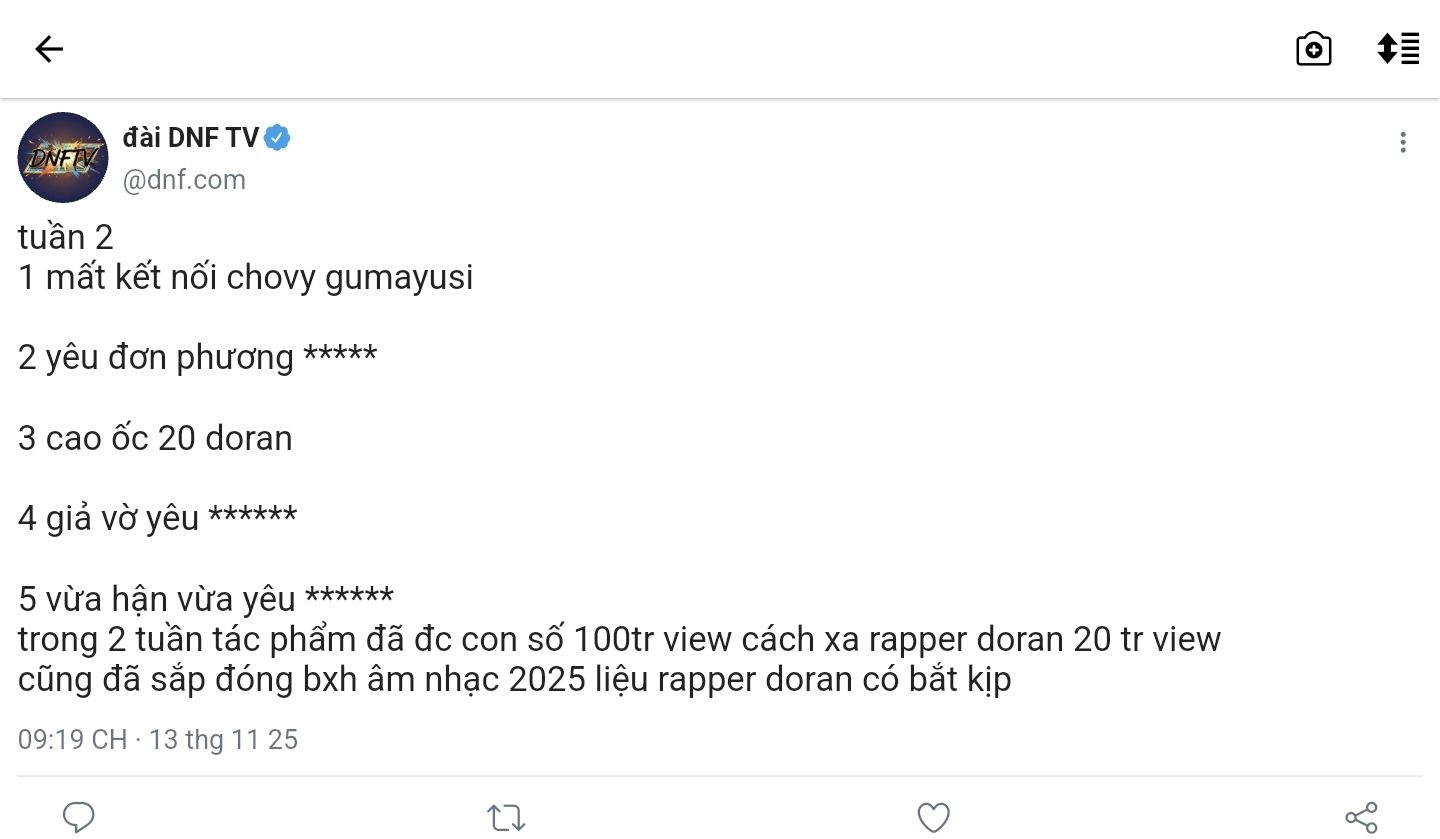Open the @dnf.com handle
The image size is (1440, 839).
tap(184, 180)
